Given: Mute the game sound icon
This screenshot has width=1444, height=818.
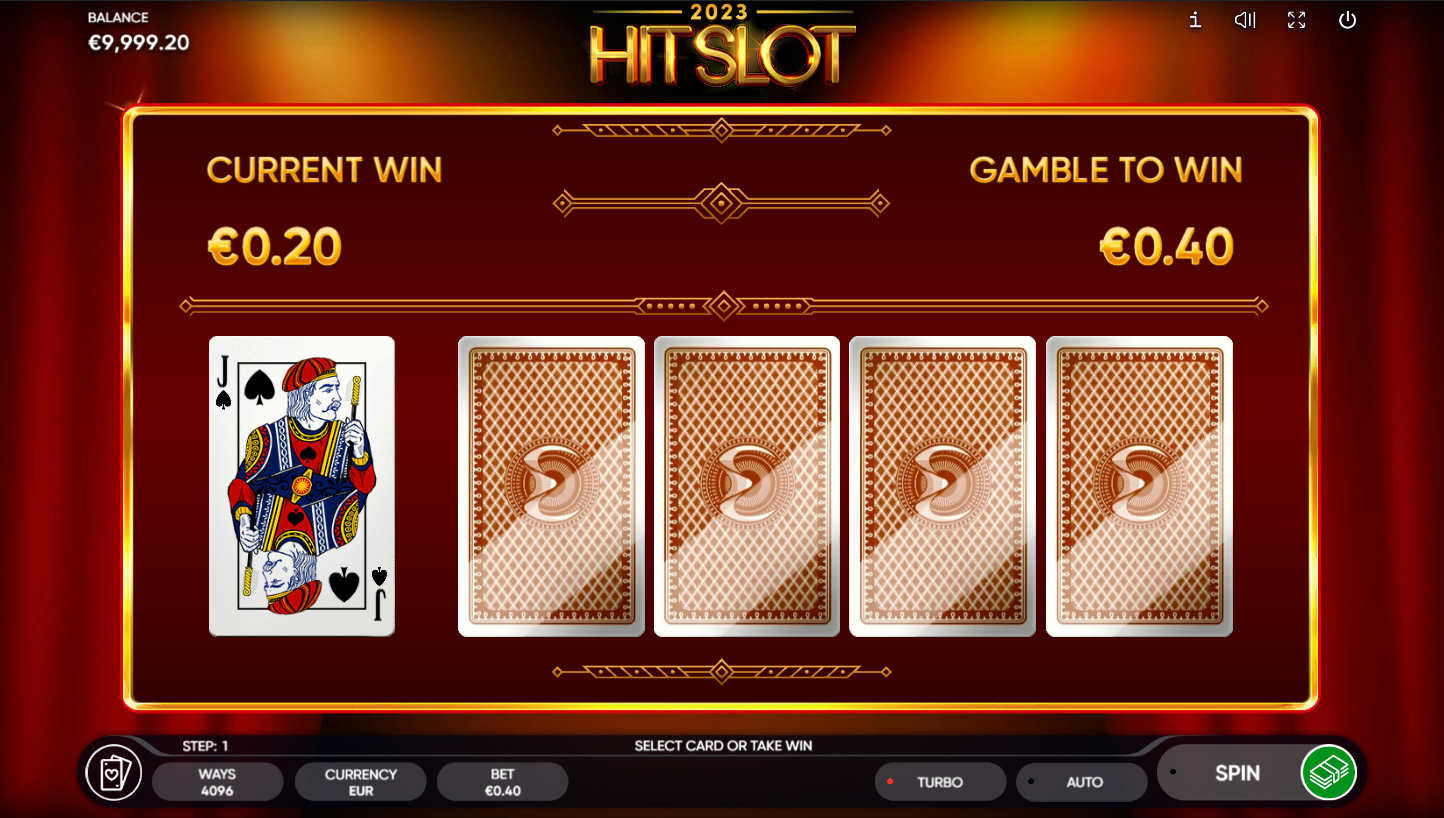Looking at the screenshot, I should (x=1245, y=20).
